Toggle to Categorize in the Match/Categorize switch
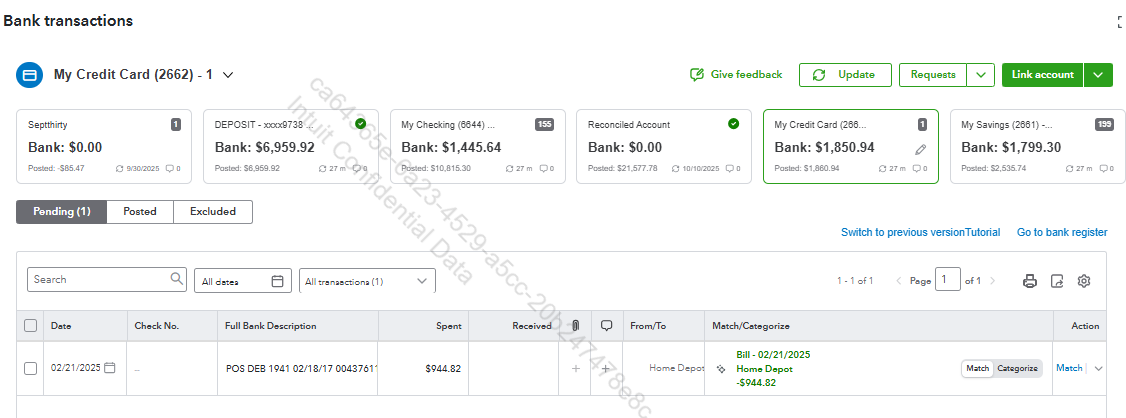1126x418 pixels. [1018, 368]
